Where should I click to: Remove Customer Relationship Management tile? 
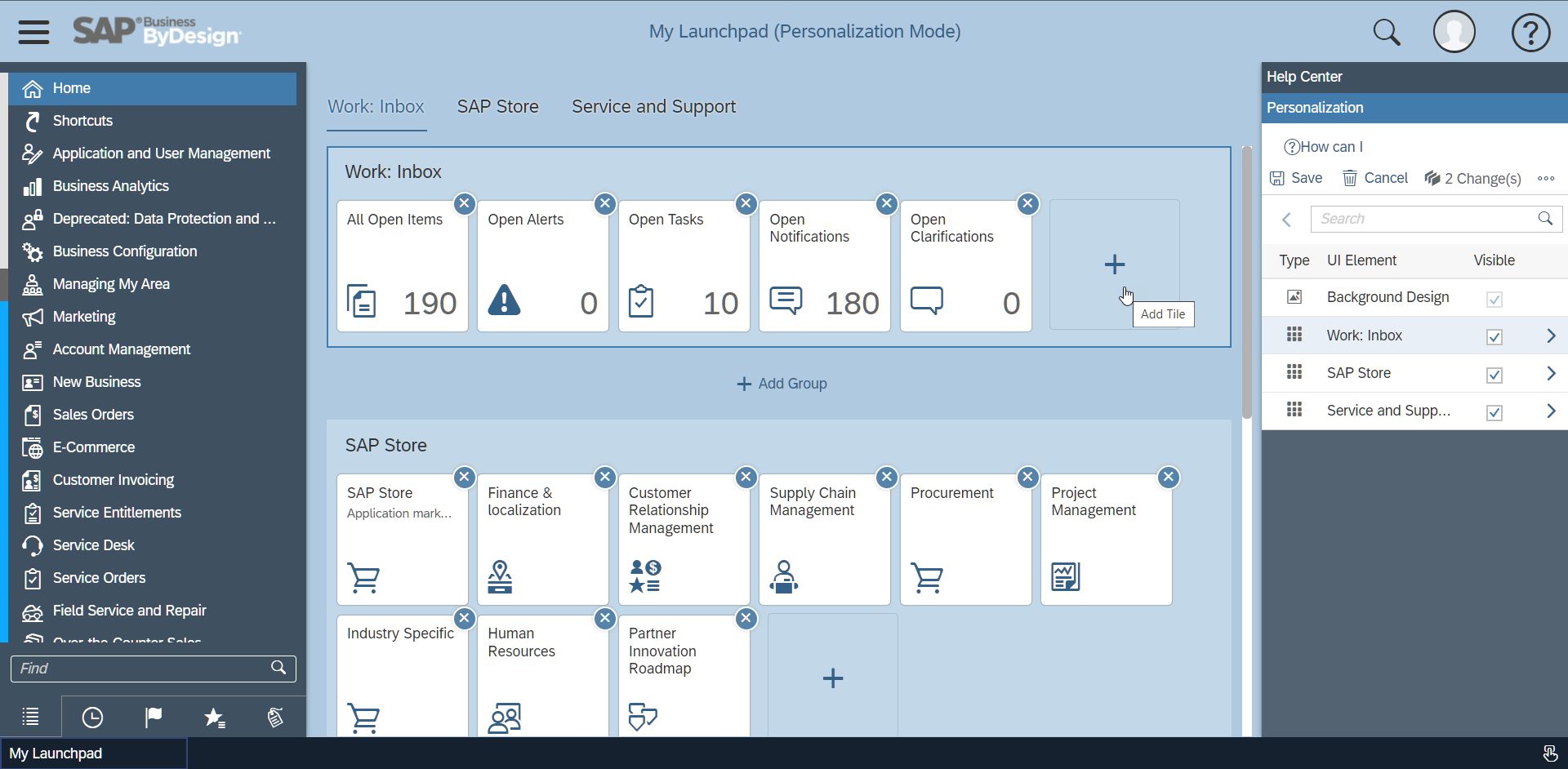746,478
